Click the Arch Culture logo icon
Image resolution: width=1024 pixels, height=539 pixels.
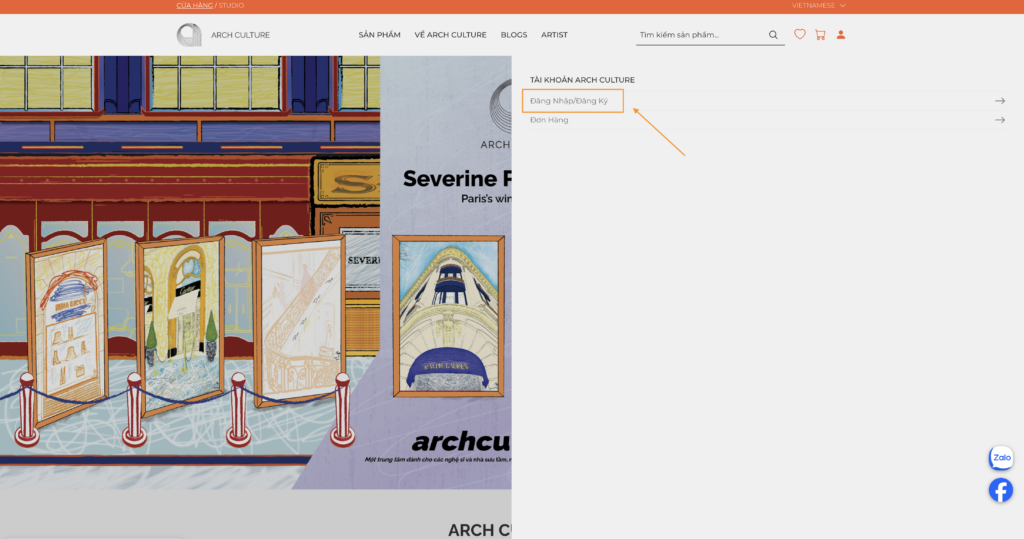(x=189, y=35)
